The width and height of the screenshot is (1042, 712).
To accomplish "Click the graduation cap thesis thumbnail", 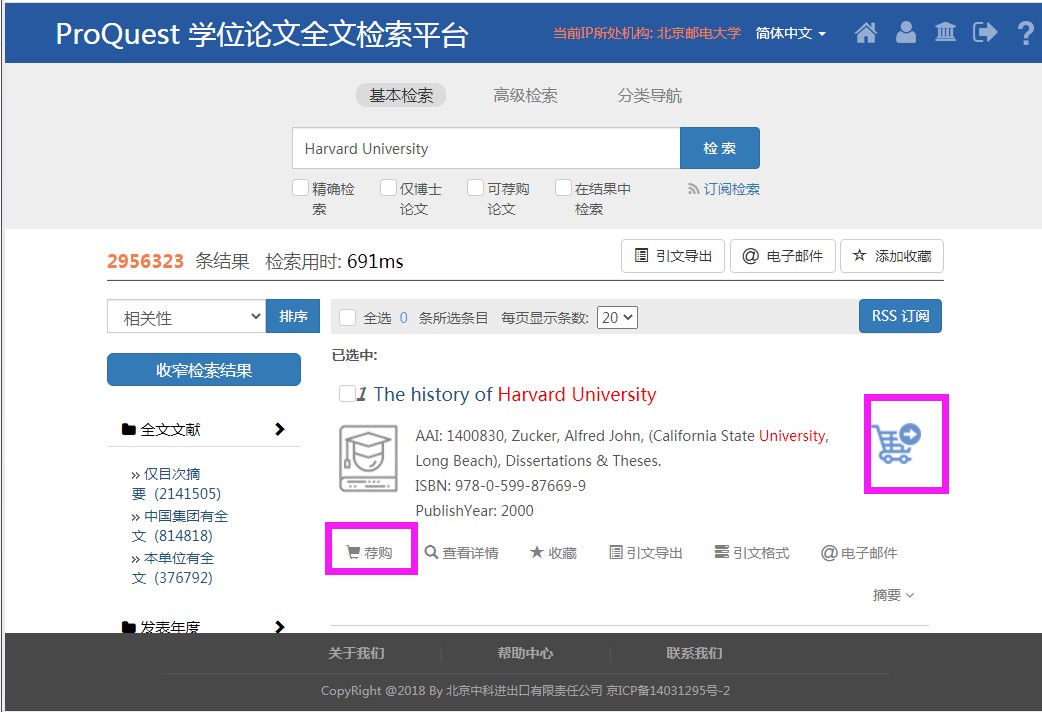I will pyautogui.click(x=368, y=459).
